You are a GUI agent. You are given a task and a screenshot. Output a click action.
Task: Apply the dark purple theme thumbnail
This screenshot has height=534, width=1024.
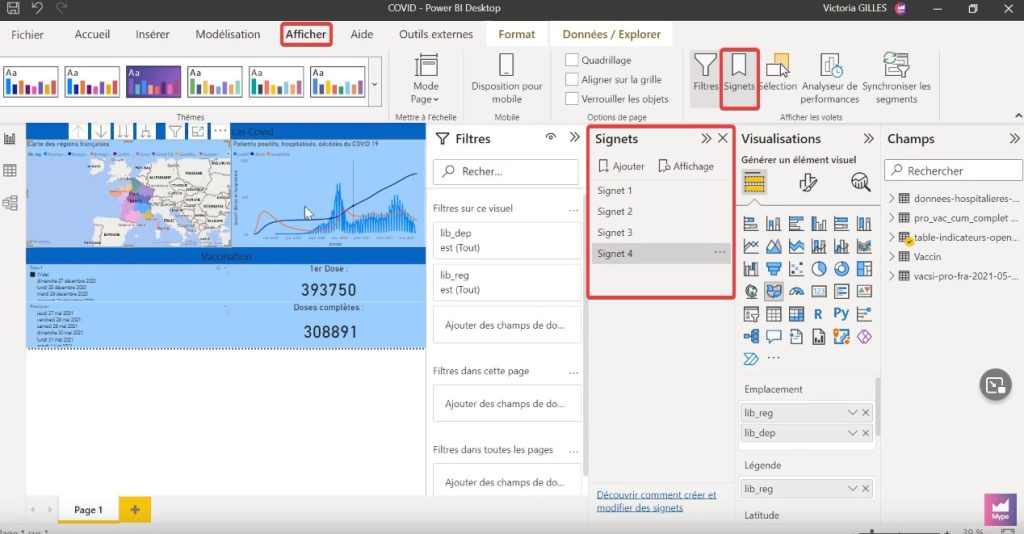point(153,82)
